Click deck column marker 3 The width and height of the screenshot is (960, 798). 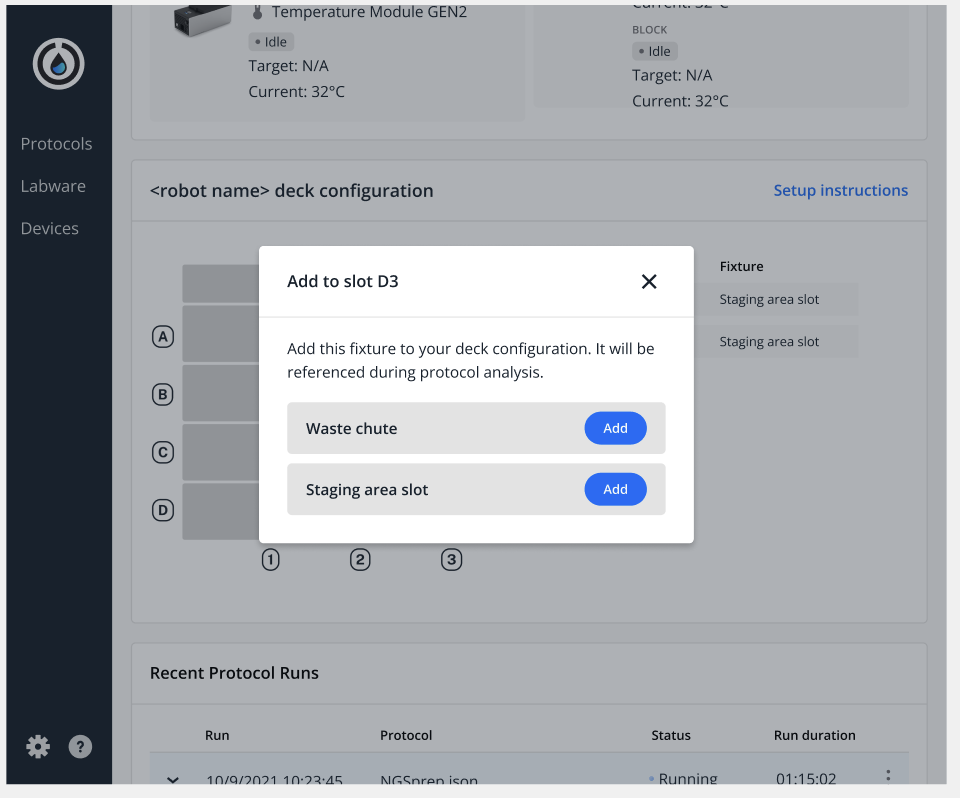point(451,559)
